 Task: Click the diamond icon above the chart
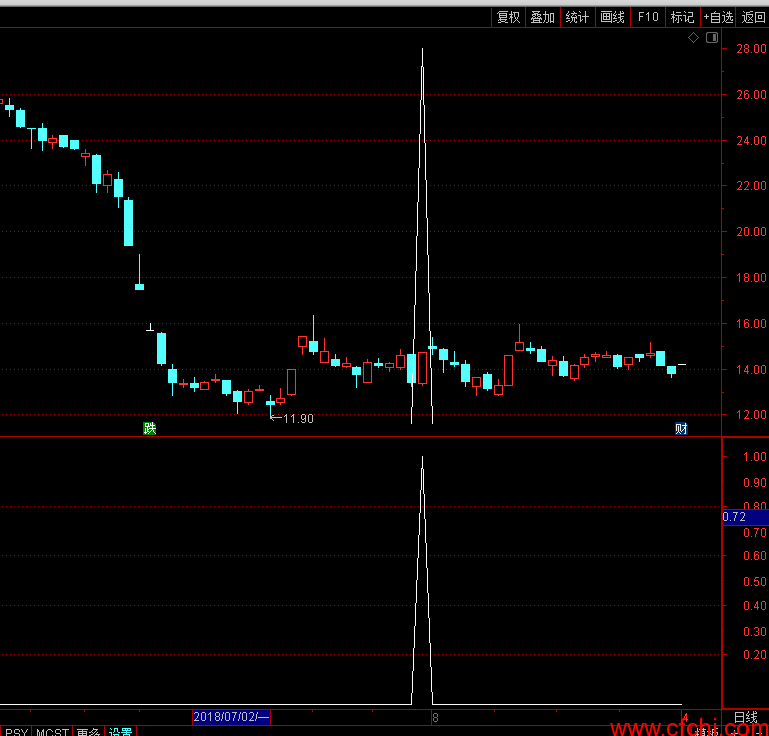pos(693,38)
